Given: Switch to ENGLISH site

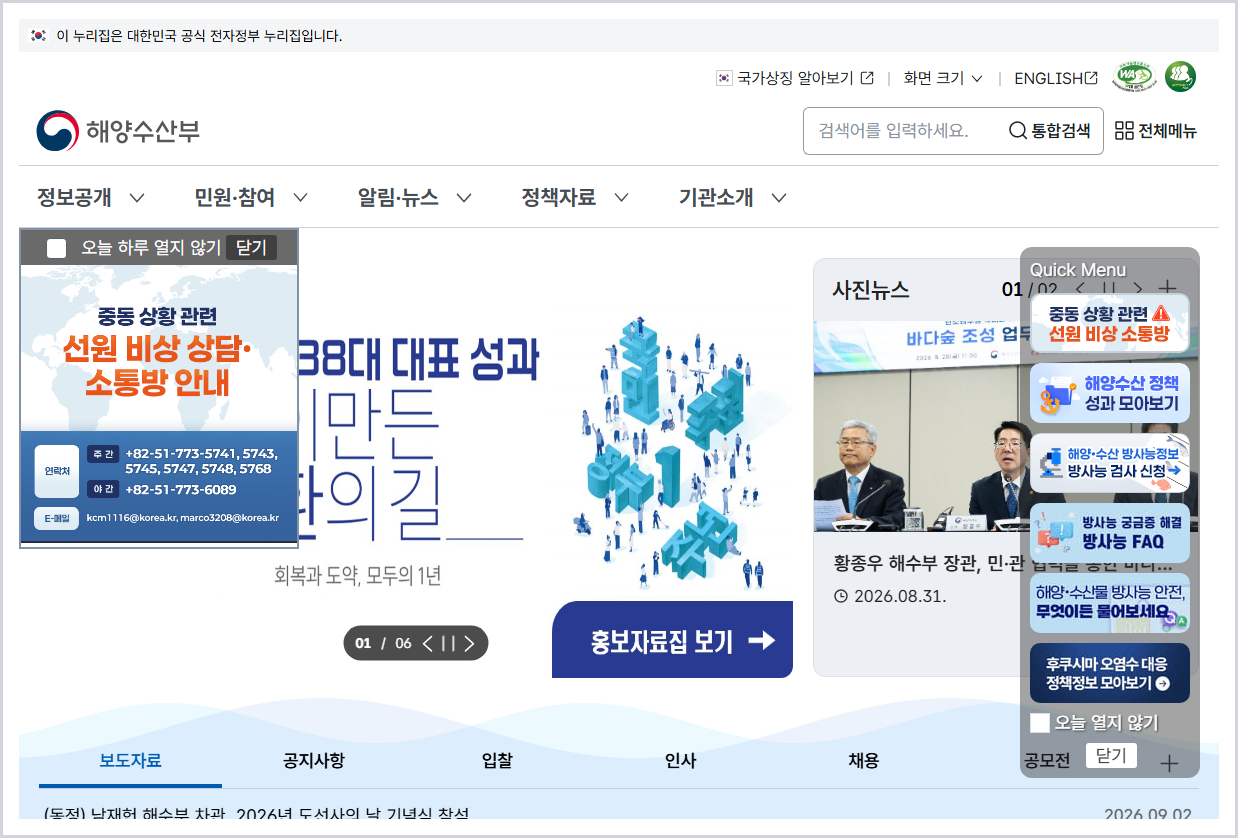Looking at the screenshot, I should pos(1055,78).
